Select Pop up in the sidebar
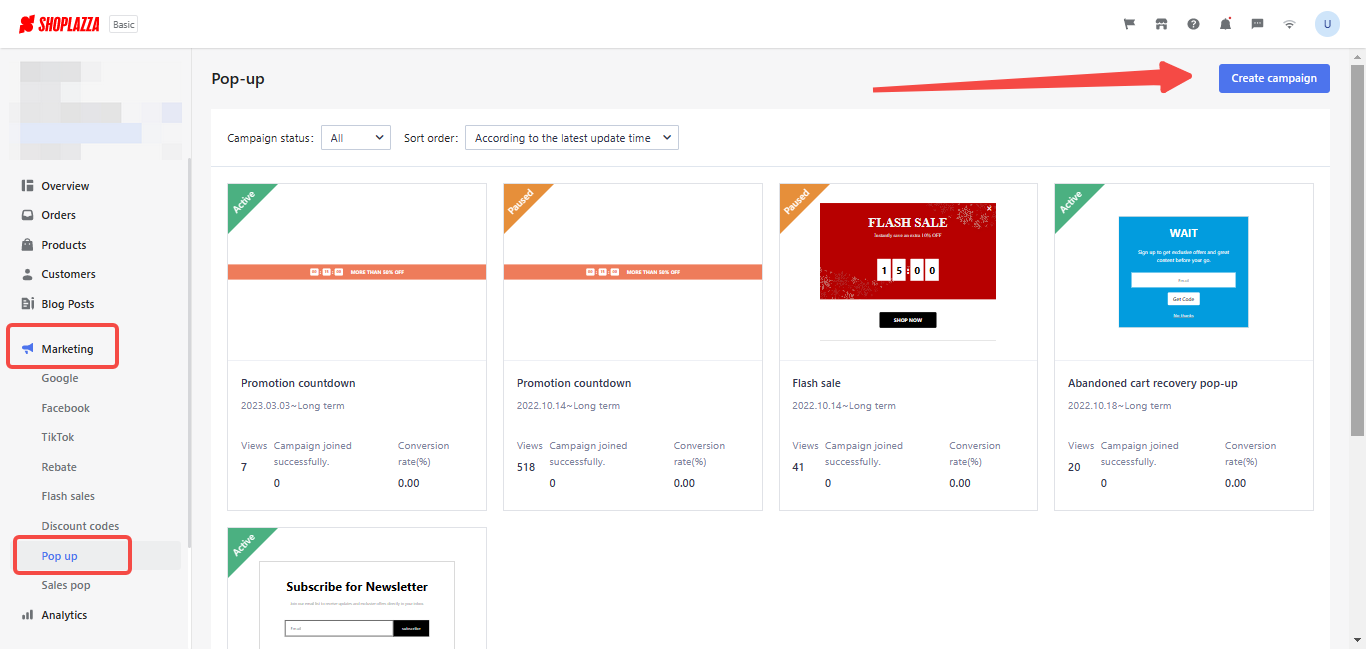This screenshot has width=1366, height=649. coord(60,556)
